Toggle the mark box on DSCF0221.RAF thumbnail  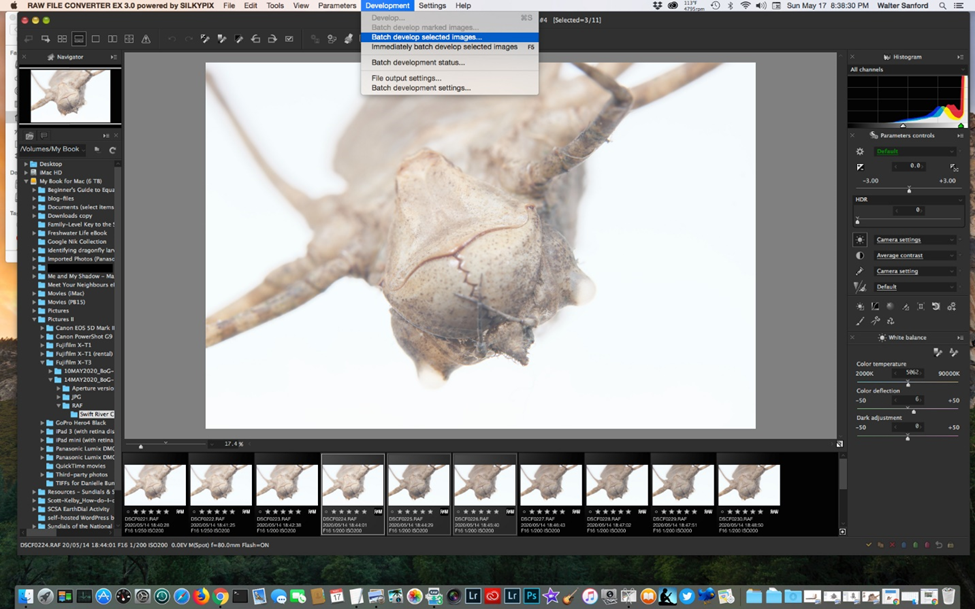[x=127, y=511]
